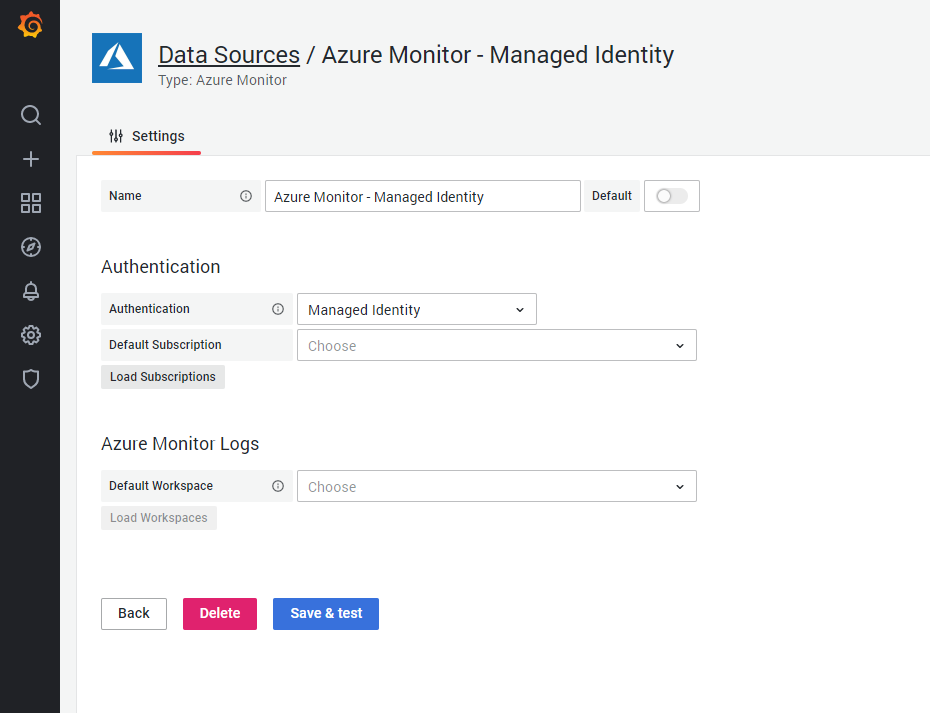Image resolution: width=930 pixels, height=713 pixels.
Task: Open Grafana home via the logo icon
Action: pos(30,24)
